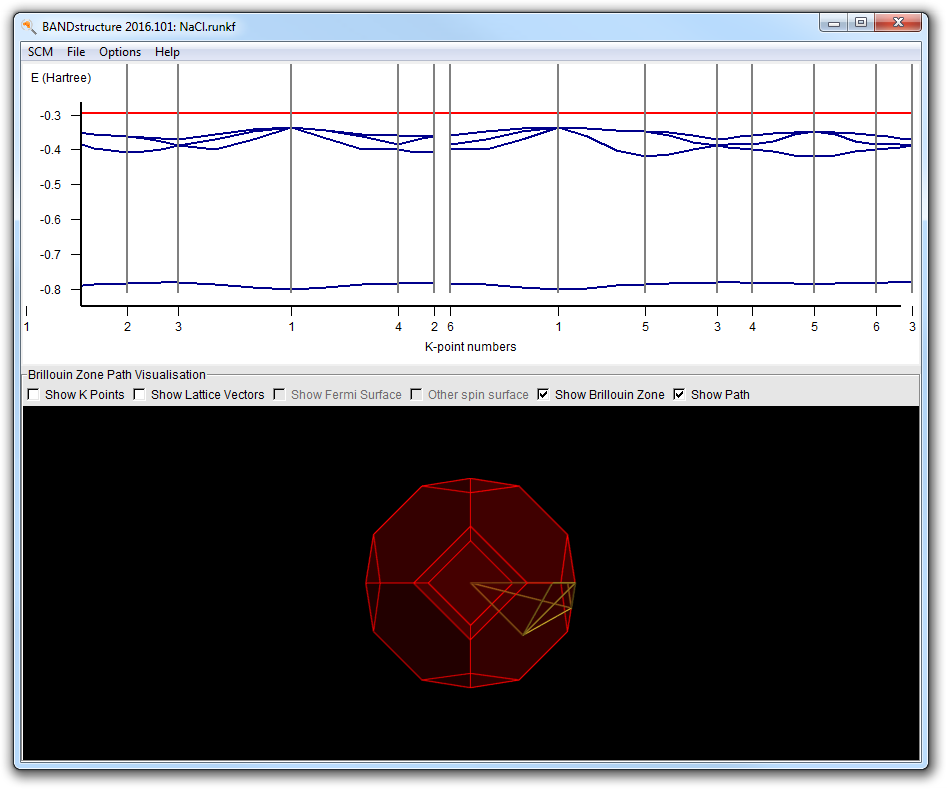Image resolution: width=947 pixels, height=789 pixels.
Task: Click the -0.6 energy axis value
Action: [x=51, y=220]
